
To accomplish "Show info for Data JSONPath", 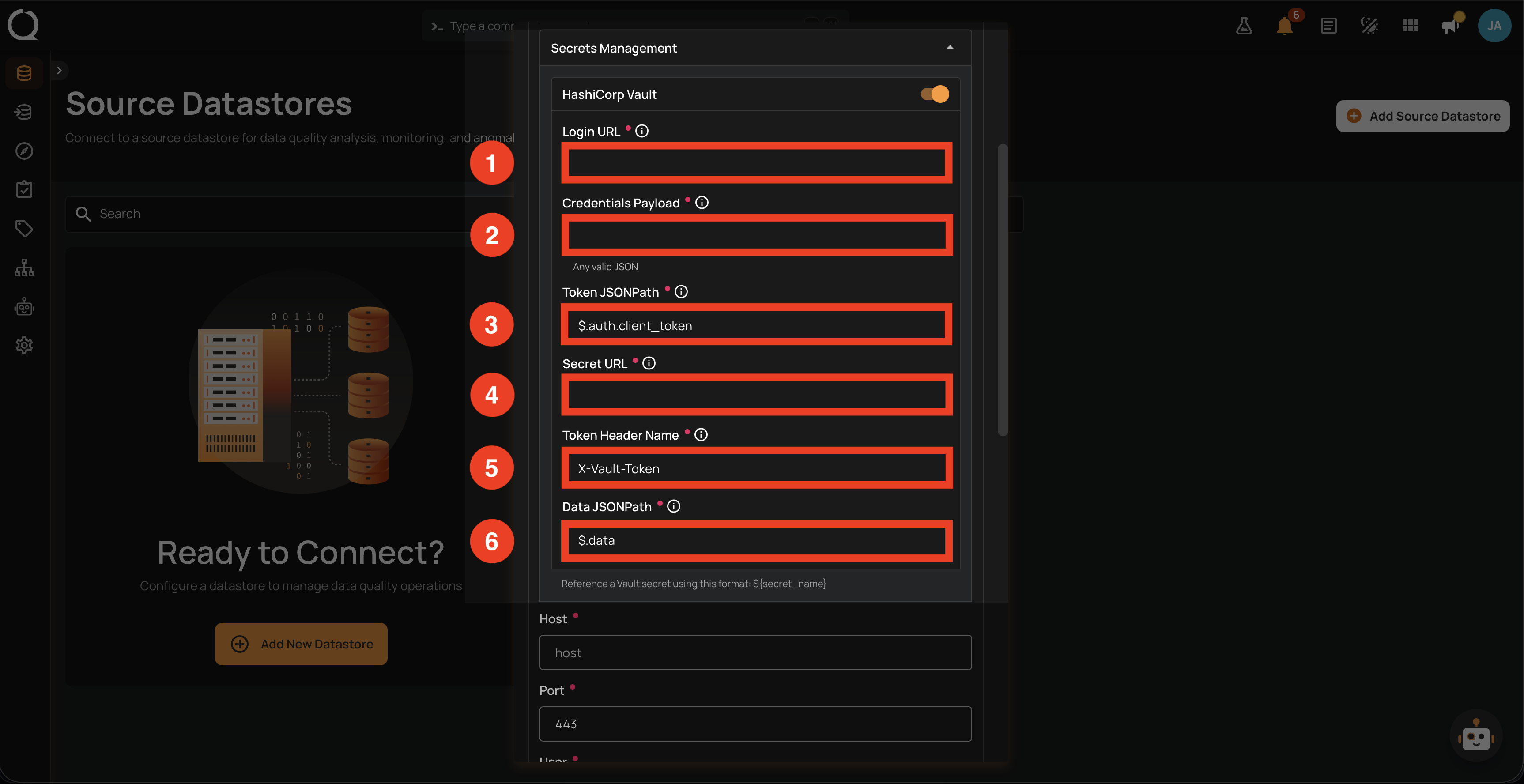I will [673, 506].
